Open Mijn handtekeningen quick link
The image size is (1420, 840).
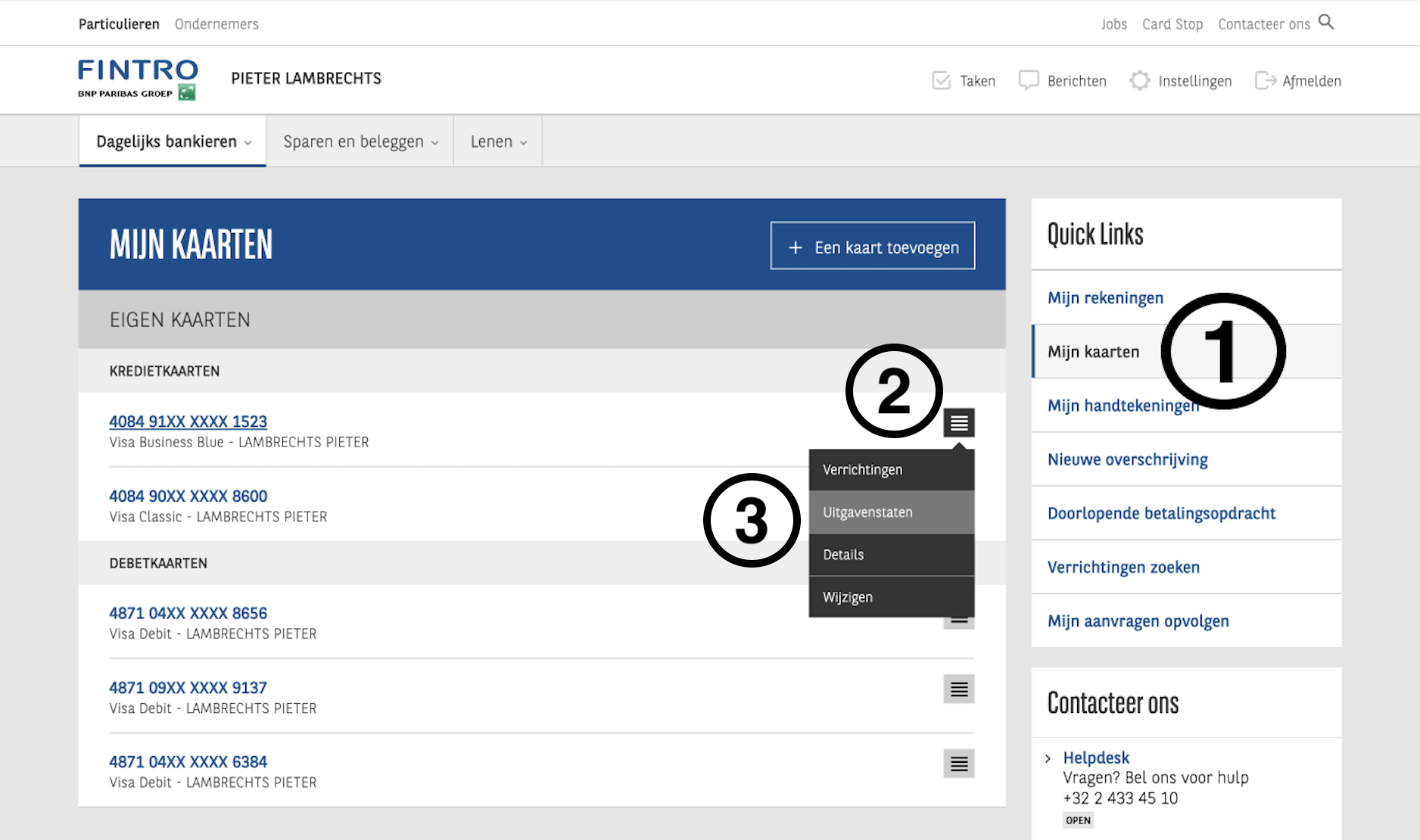[1123, 406]
